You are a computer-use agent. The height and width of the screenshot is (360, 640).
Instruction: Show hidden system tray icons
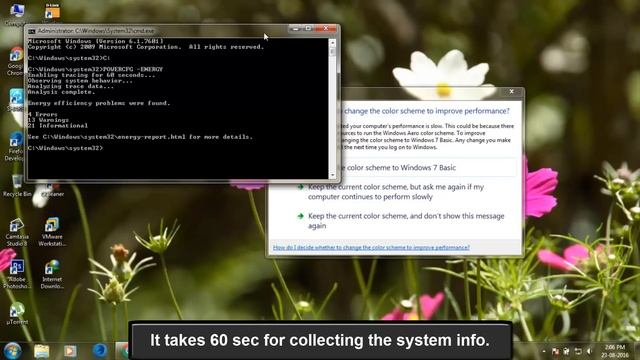click(x=544, y=351)
